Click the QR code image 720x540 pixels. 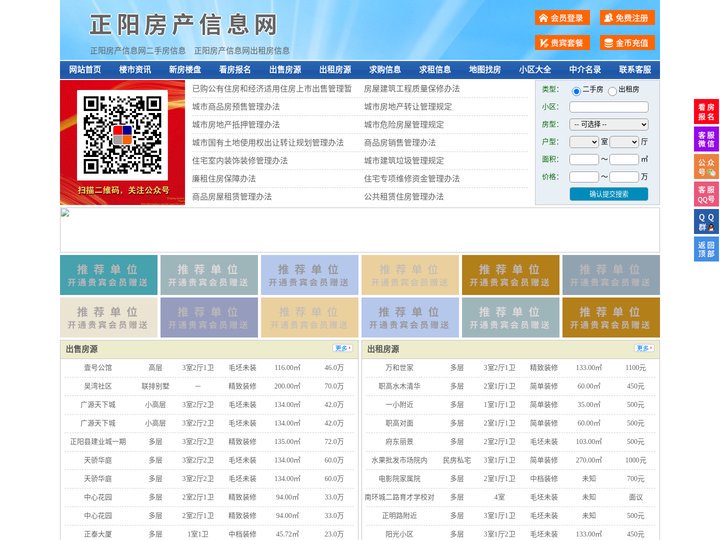122,135
